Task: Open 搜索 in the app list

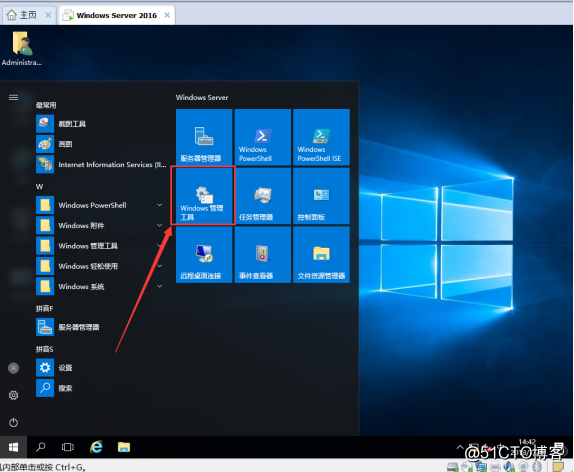Action: (x=101, y=388)
